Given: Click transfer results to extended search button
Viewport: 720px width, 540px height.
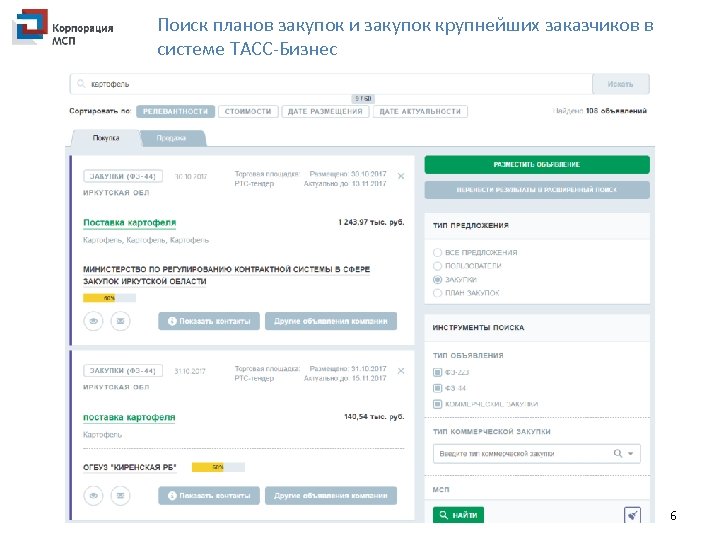Looking at the screenshot, I should click(537, 190).
